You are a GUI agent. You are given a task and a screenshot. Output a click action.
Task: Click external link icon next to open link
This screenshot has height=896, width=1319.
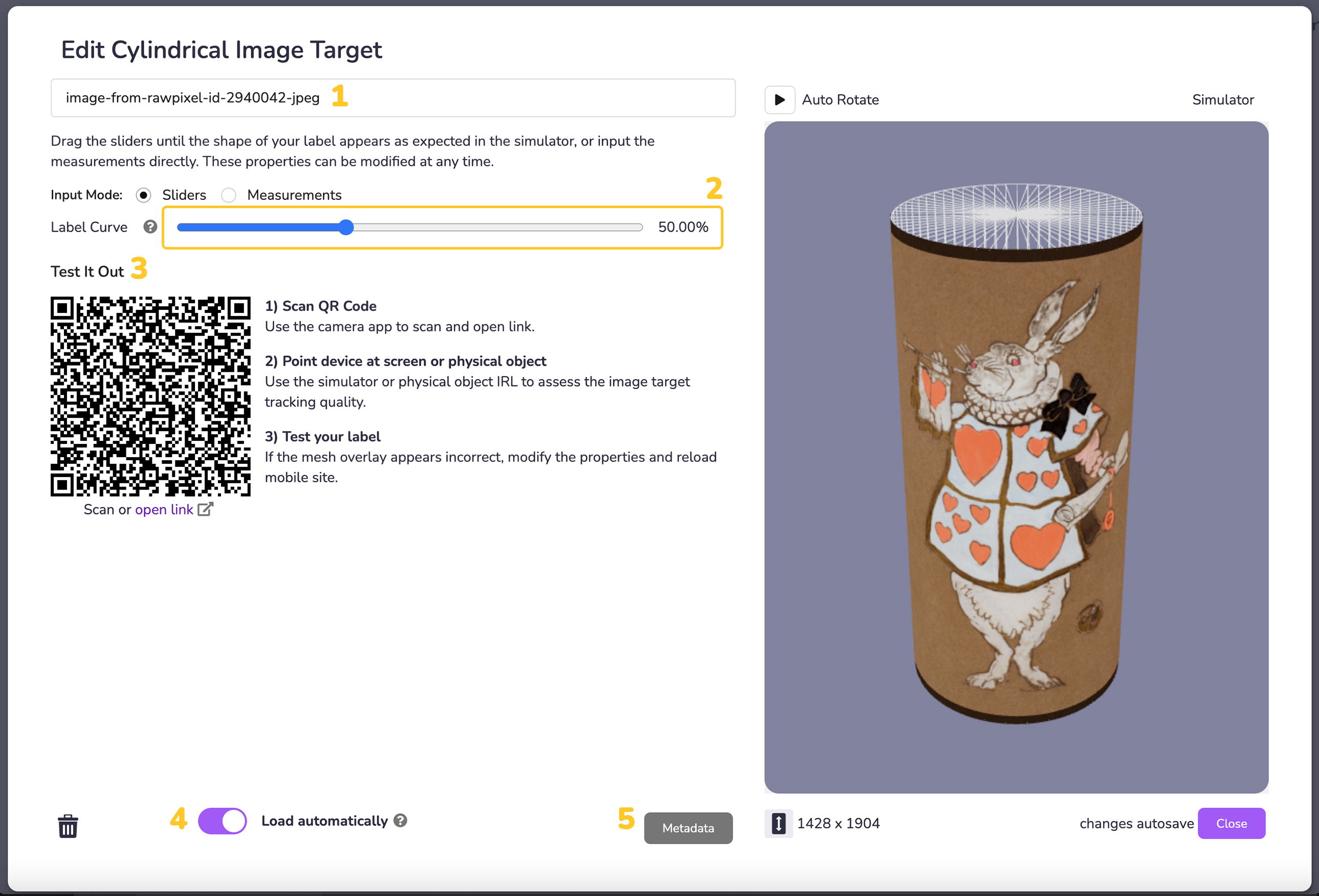[205, 509]
